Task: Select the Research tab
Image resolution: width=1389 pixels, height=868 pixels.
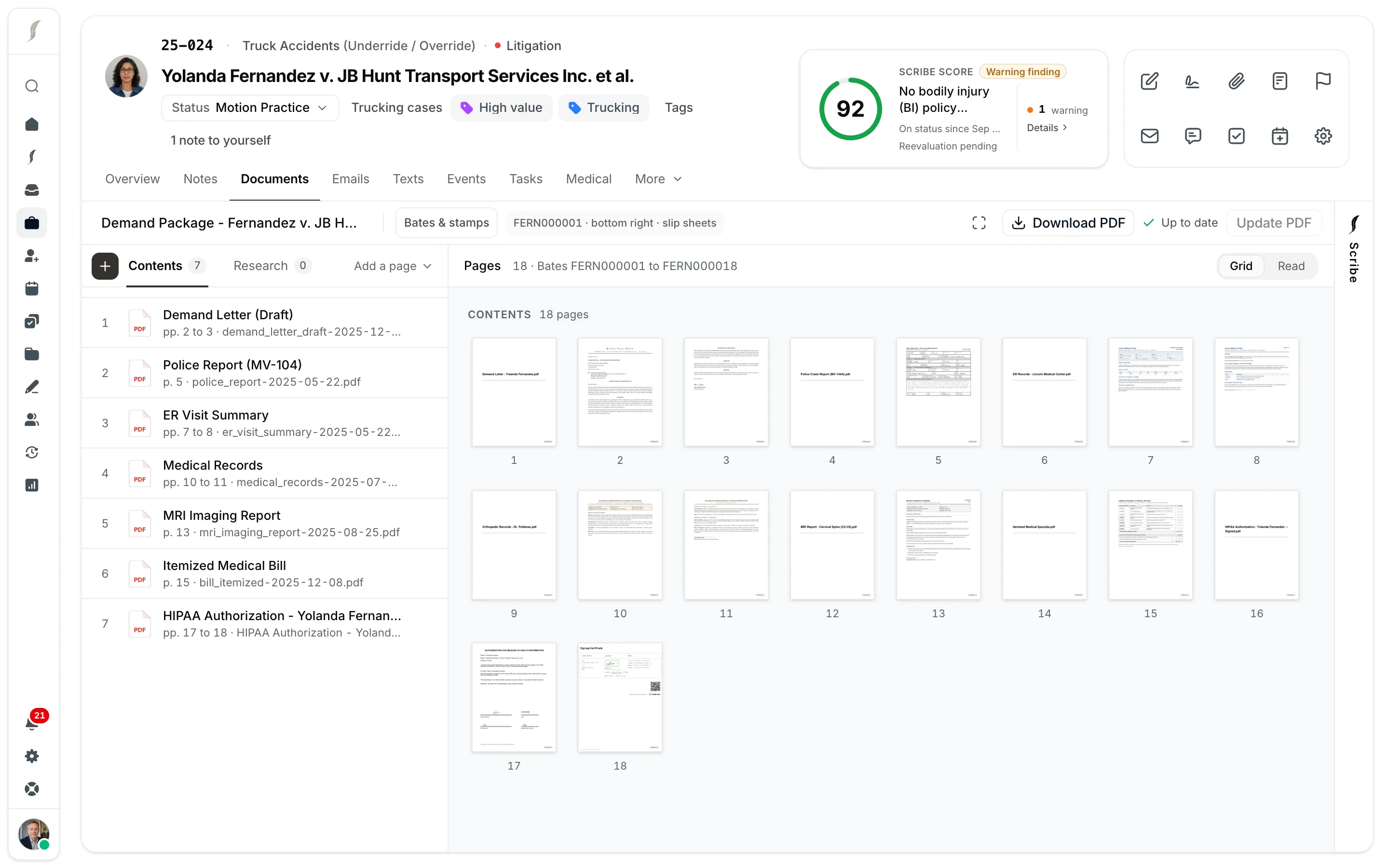Action: [x=272, y=266]
